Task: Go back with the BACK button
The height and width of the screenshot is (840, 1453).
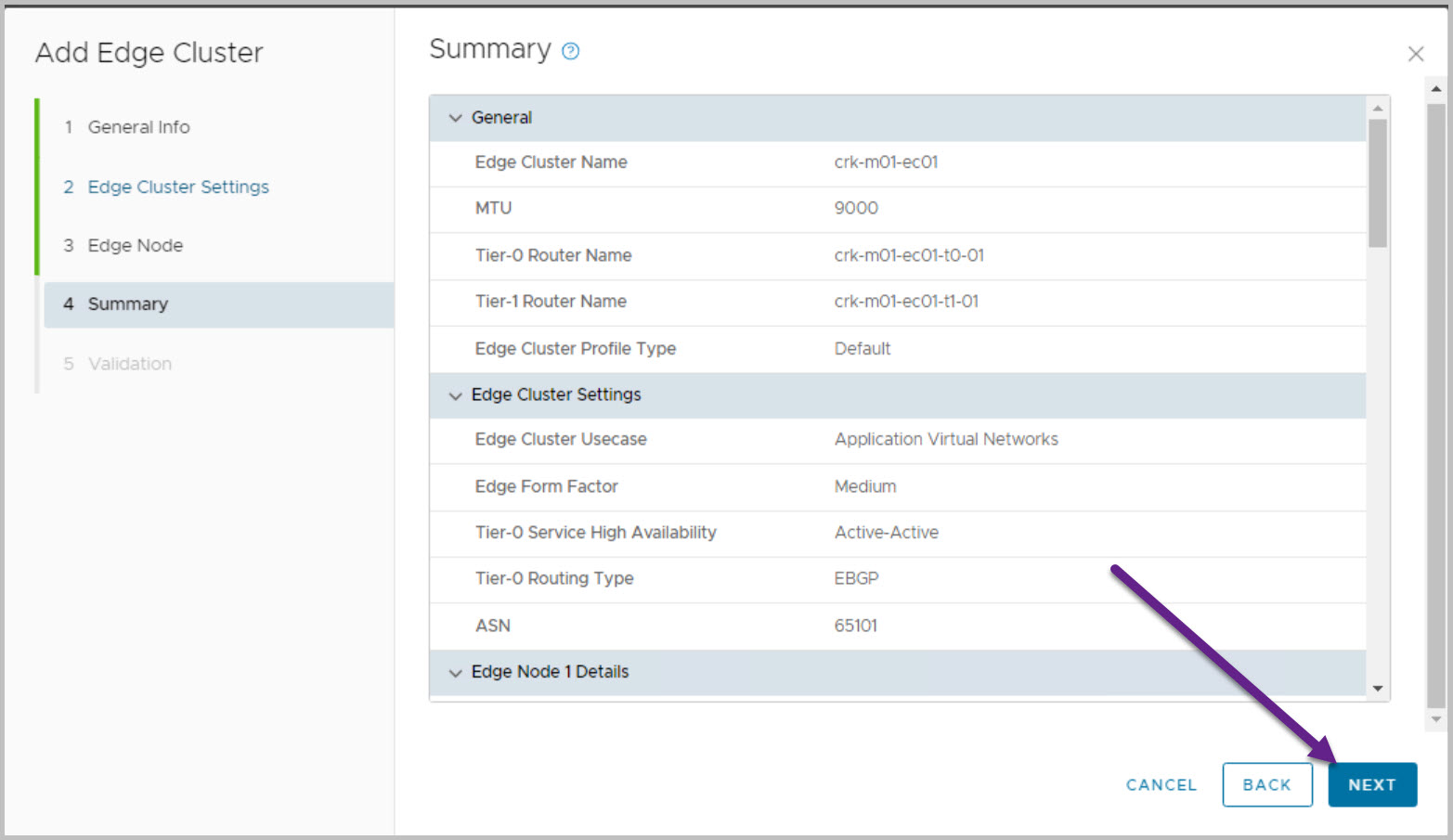Action: 1266,784
